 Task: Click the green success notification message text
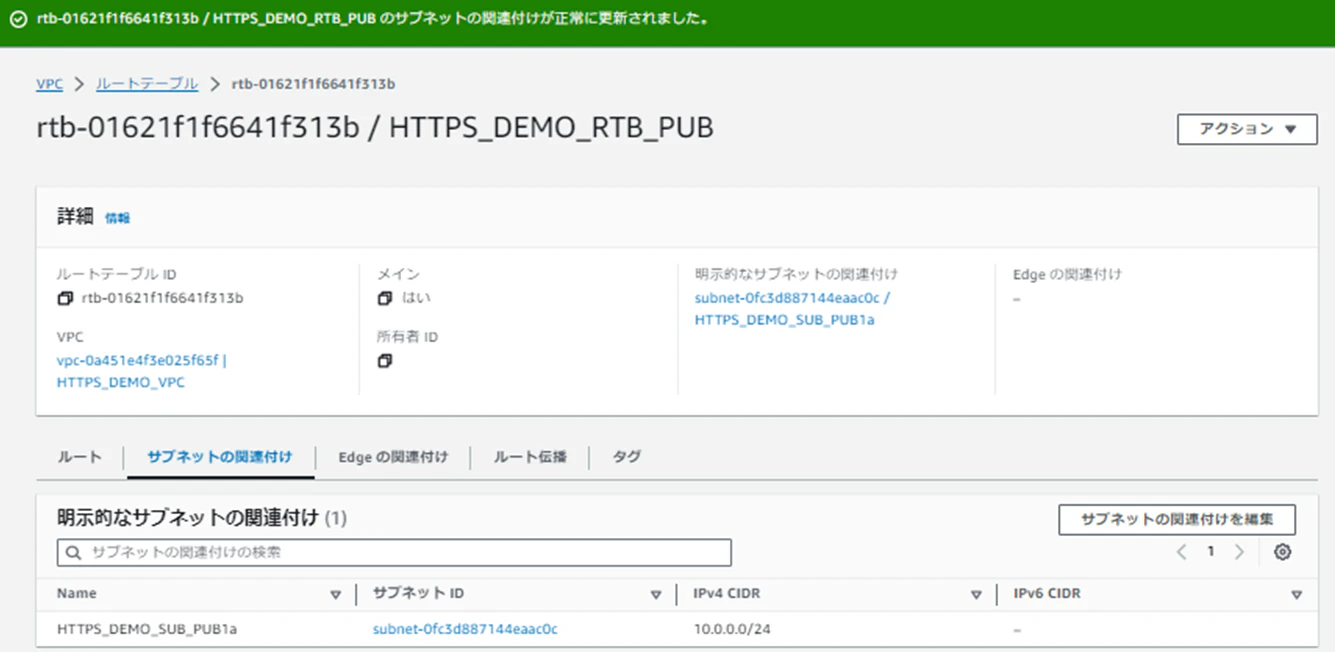click(373, 19)
